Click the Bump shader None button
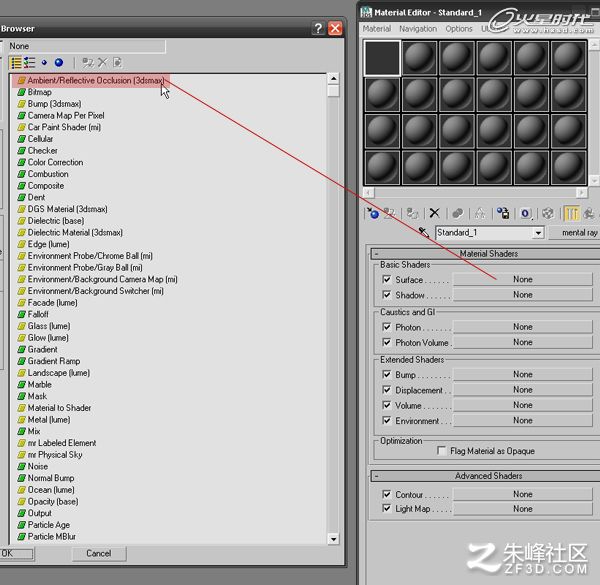The width and height of the screenshot is (600, 585). pos(523,374)
